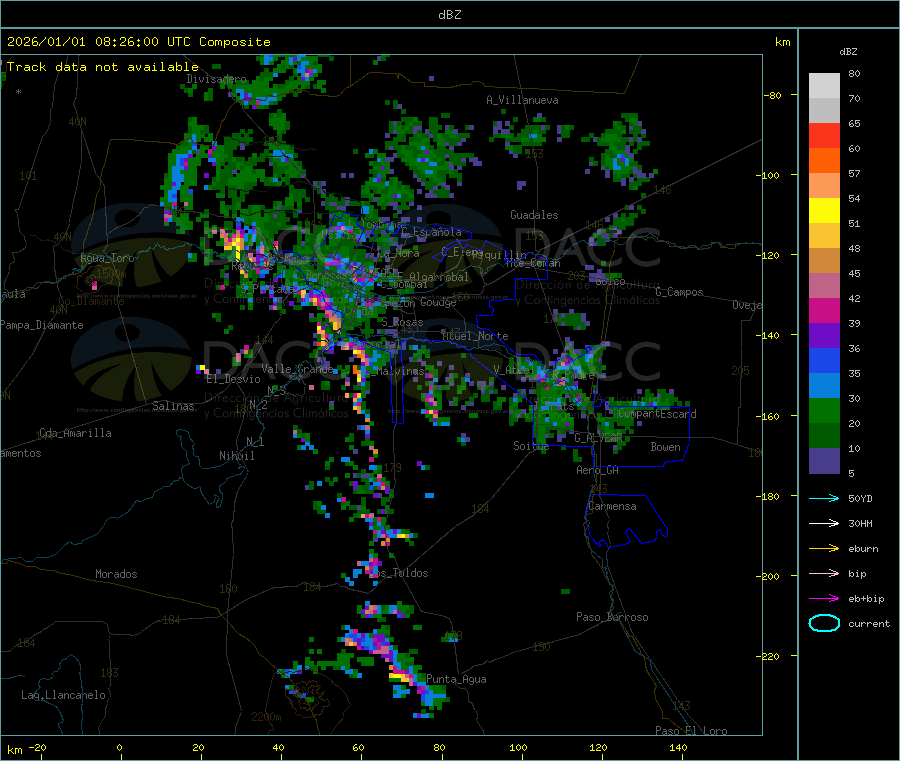The image size is (900, 761).
Task: Click the Nihuil map label
Action: (x=236, y=456)
